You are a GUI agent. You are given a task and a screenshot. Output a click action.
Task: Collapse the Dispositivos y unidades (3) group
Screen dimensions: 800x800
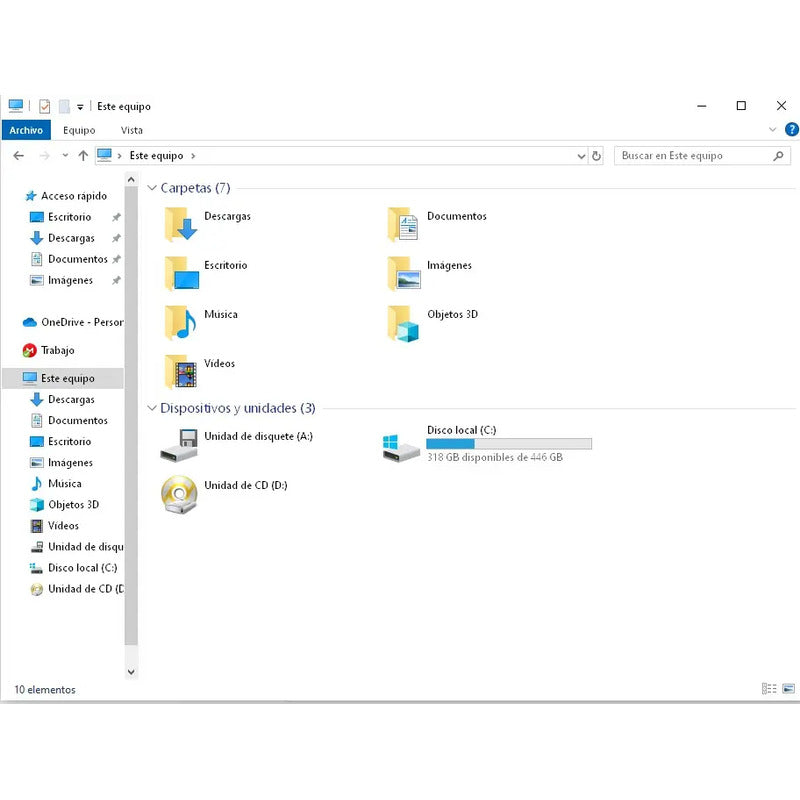coord(152,408)
